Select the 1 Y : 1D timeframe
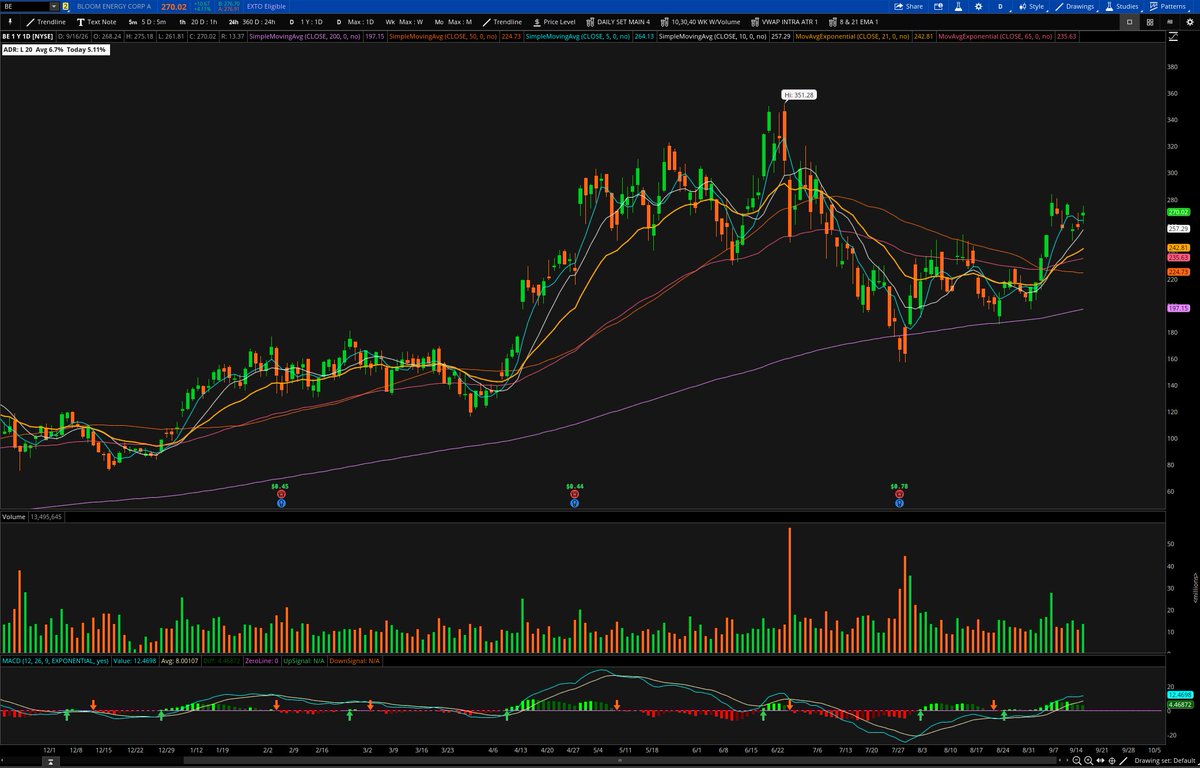 pyautogui.click(x=305, y=21)
